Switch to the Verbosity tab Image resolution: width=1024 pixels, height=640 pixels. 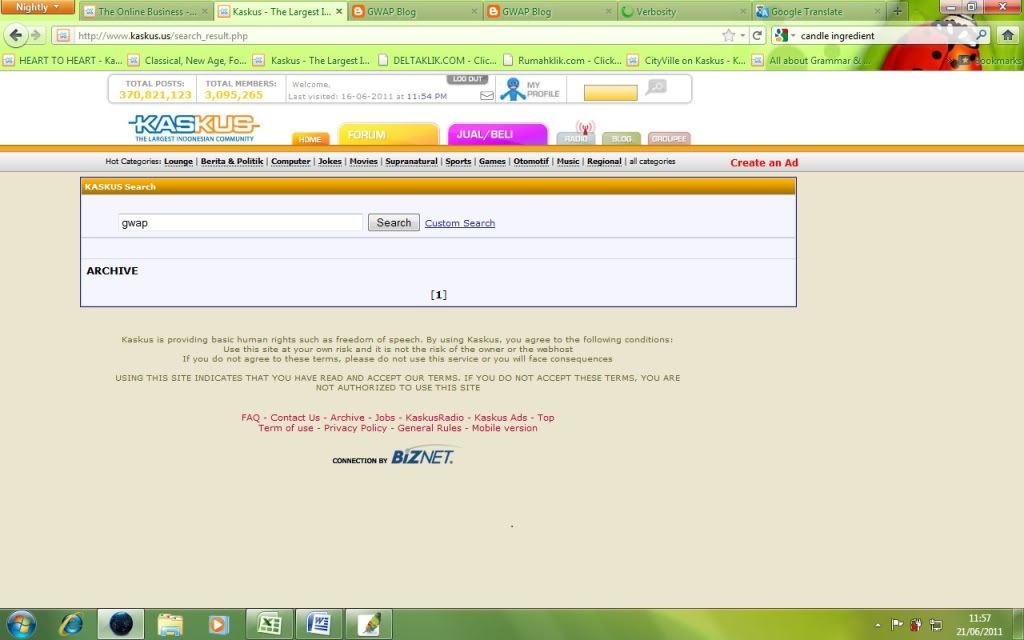coord(684,11)
